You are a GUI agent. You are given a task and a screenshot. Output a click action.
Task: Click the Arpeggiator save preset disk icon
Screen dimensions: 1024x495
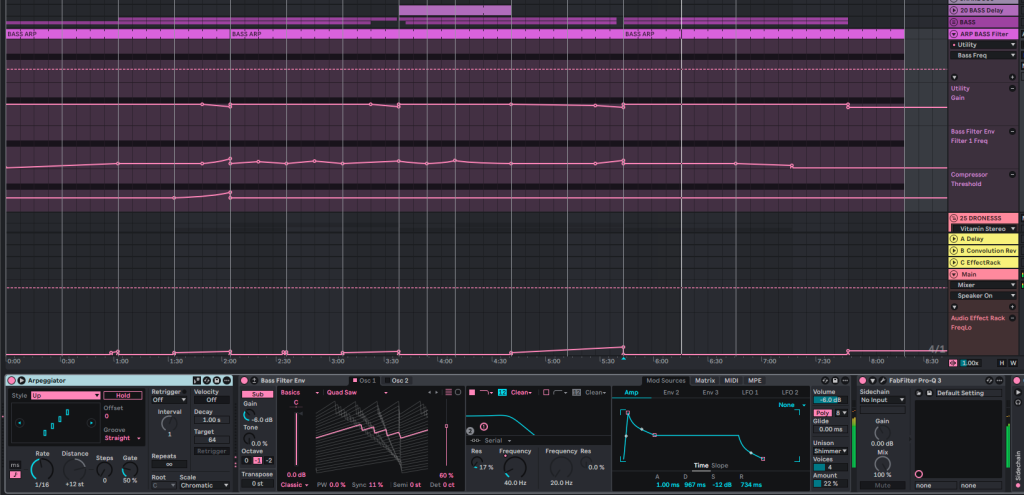216,381
